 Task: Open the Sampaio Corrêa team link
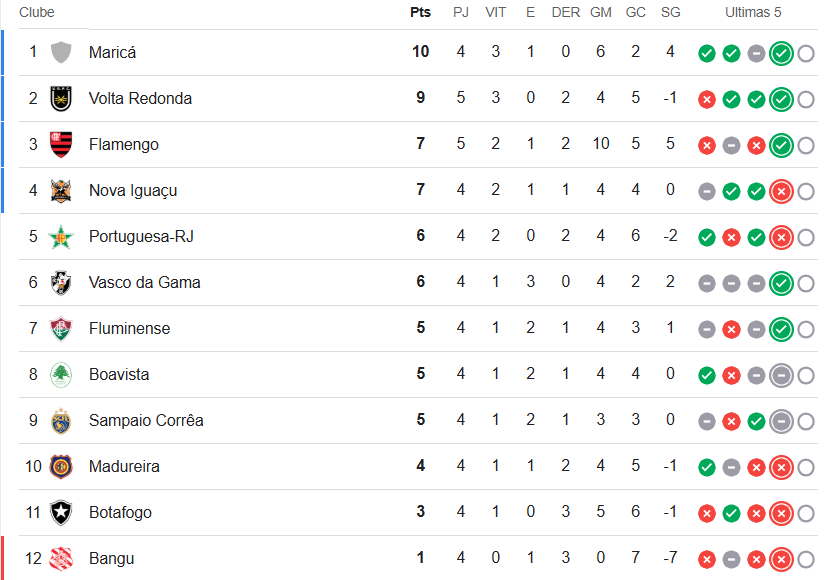[x=146, y=420]
